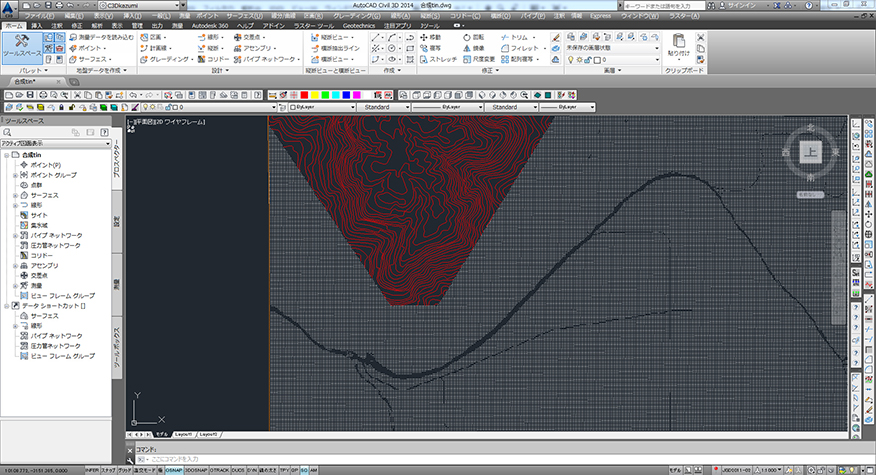876x475 pixels.
Task: Select the Move (移動) tool
Action: click(x=430, y=37)
